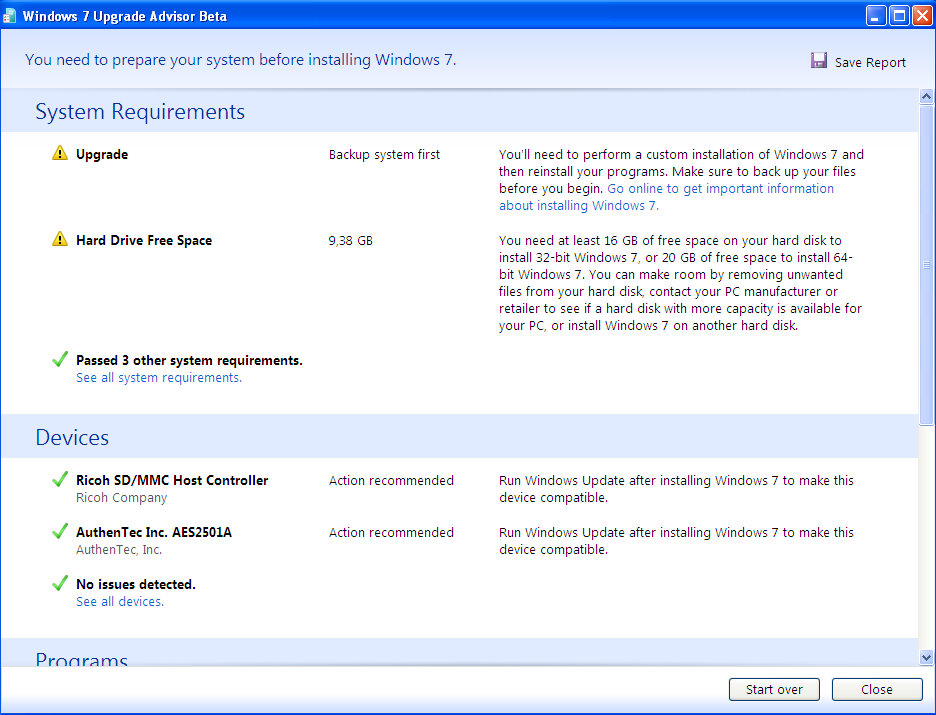Click the Upgrade warning triangle icon
Image resolution: width=936 pixels, height=715 pixels.
[60, 153]
